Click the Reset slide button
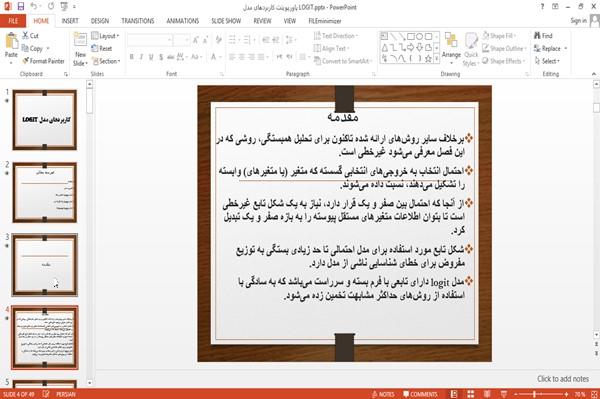Screen dimensions: 600x399 click(x=101, y=49)
